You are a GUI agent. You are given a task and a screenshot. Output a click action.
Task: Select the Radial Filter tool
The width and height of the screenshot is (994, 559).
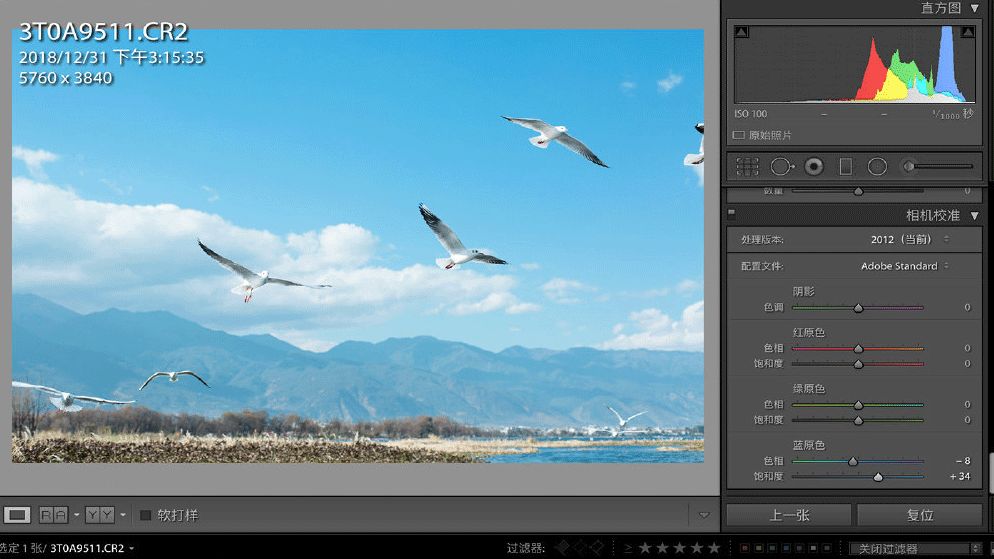point(877,166)
